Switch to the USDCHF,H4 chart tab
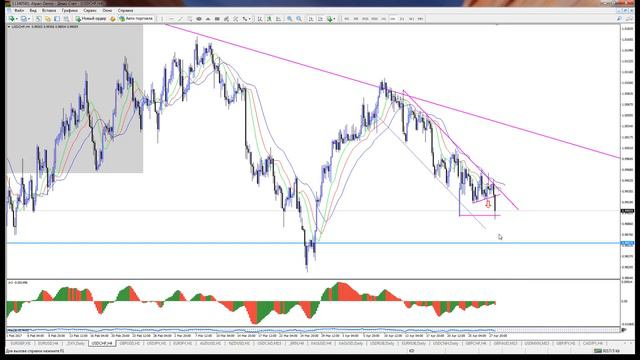 (x=102, y=343)
